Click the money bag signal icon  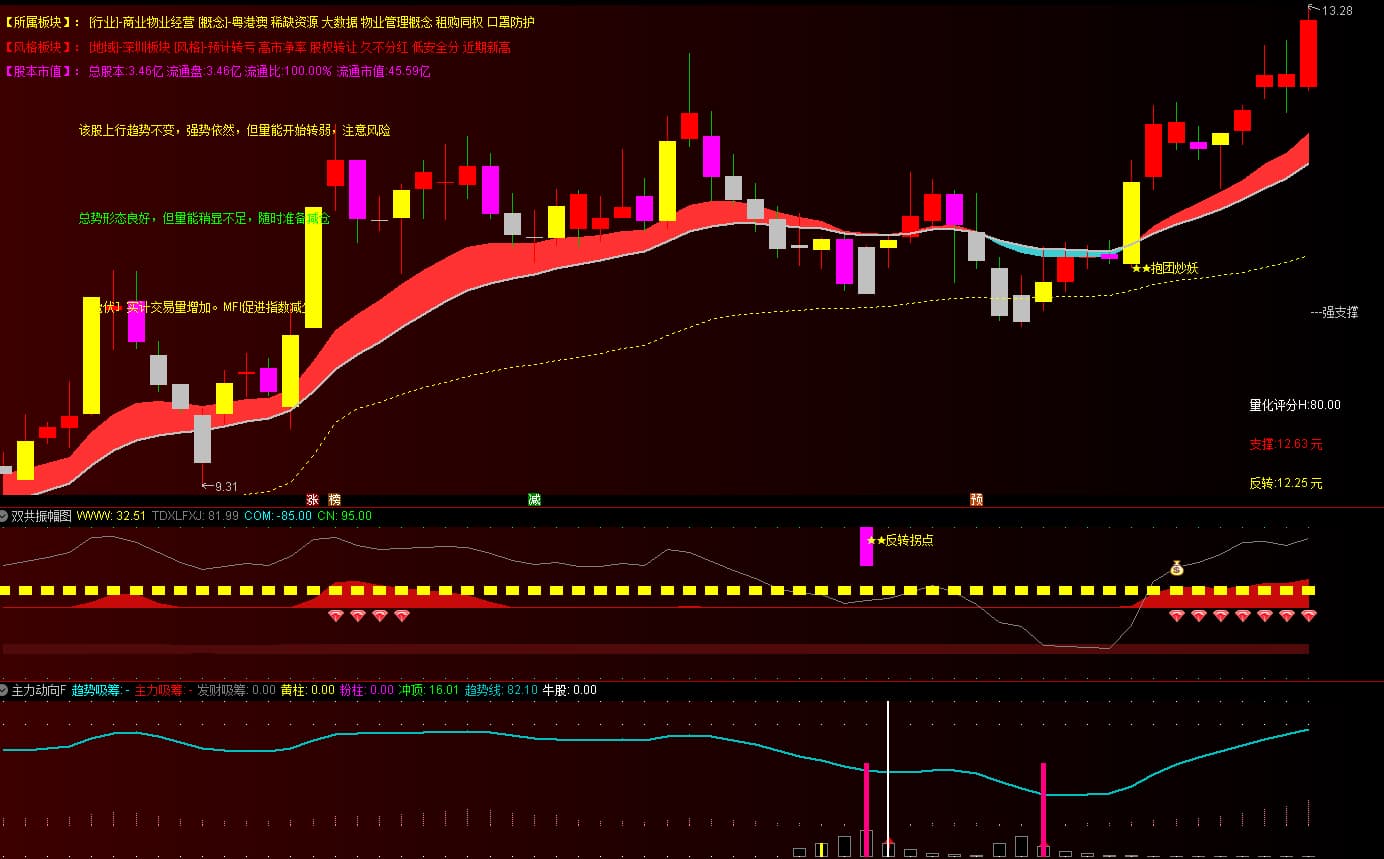(1176, 568)
